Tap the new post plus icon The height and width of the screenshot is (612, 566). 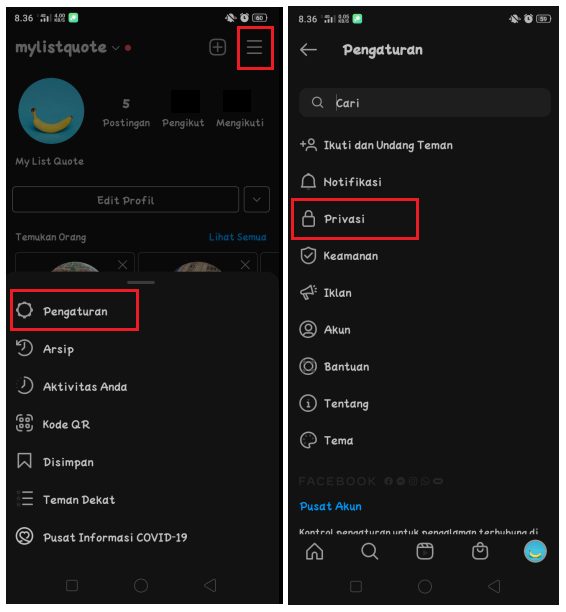pos(218,47)
